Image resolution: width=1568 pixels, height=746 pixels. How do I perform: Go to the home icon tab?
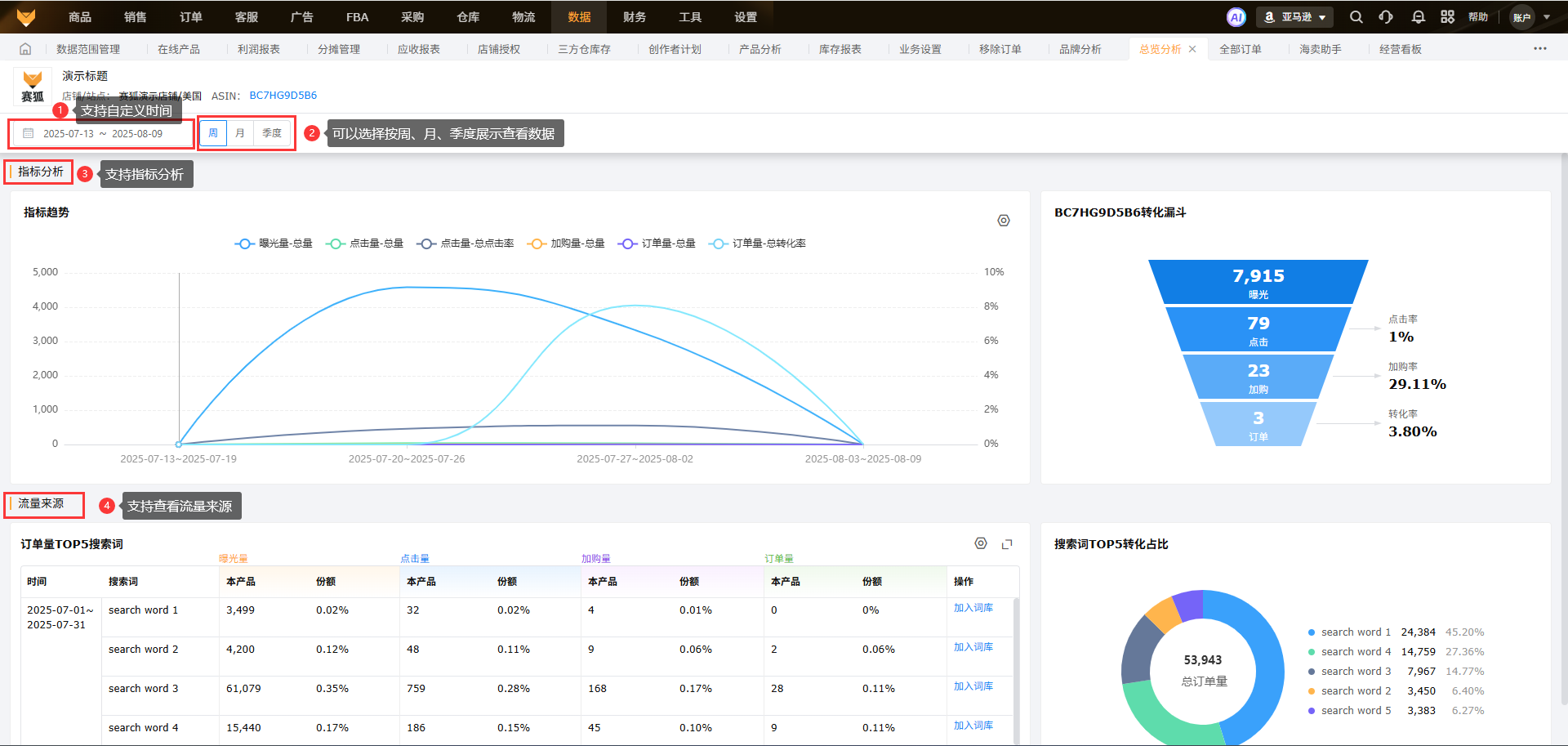(x=25, y=49)
